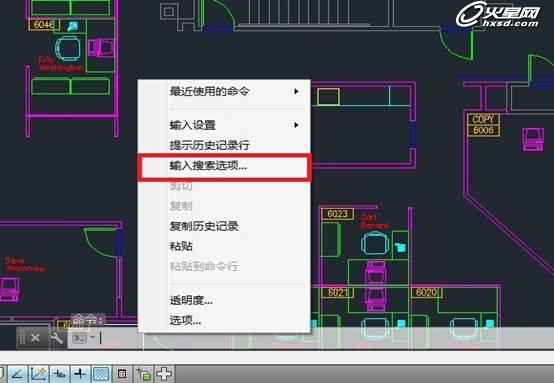This screenshot has width=554, height=383.
Task: Toggle transparency checkered status icon
Action: [101, 374]
